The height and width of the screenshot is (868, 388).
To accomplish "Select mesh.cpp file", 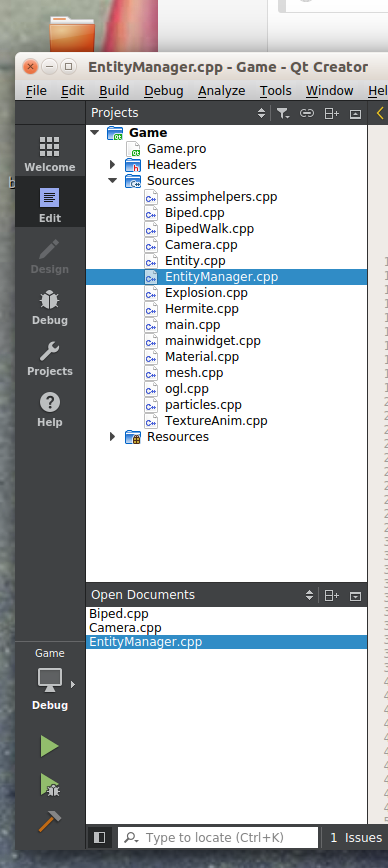I will [x=194, y=373].
